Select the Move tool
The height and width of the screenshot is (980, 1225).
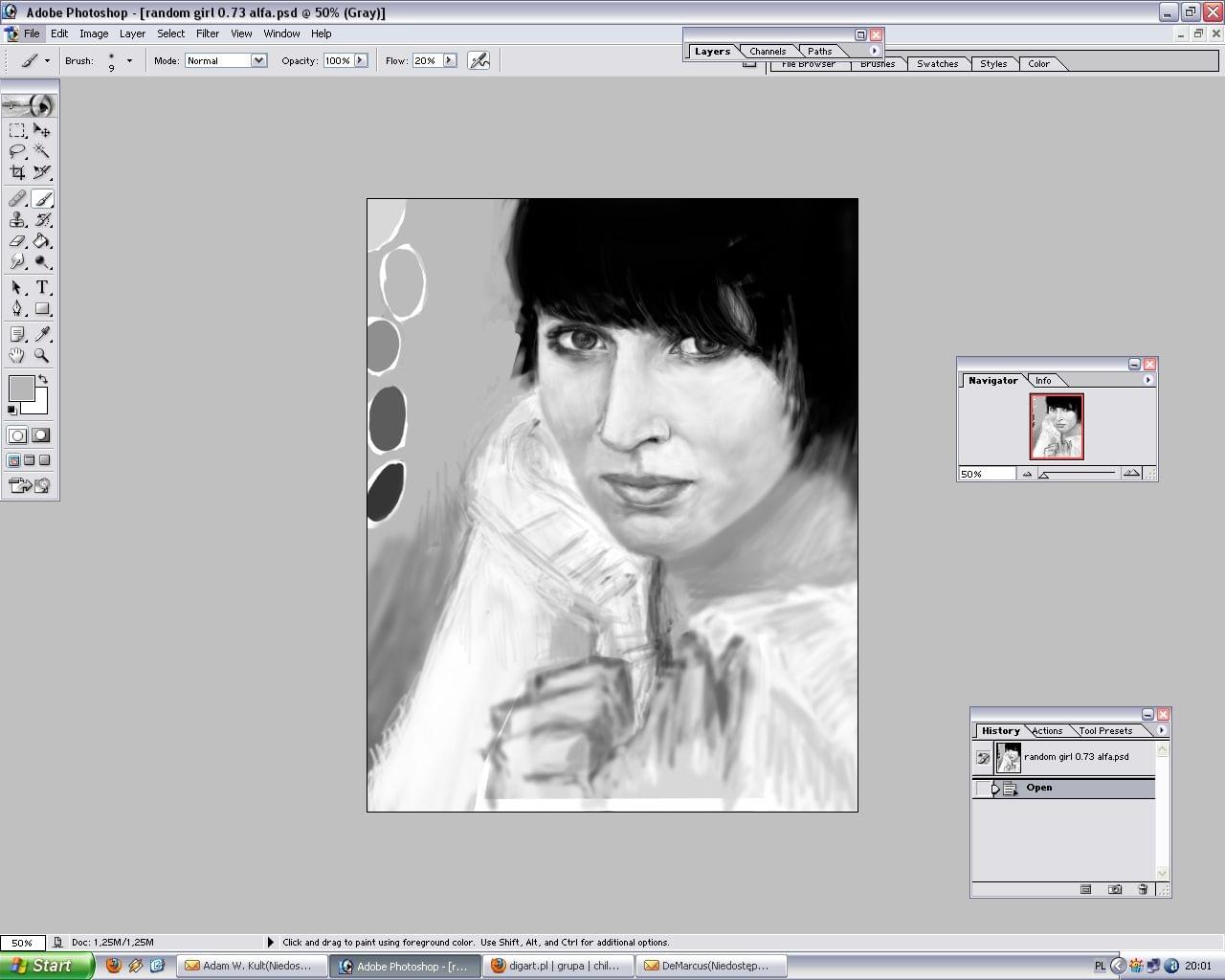[42, 130]
